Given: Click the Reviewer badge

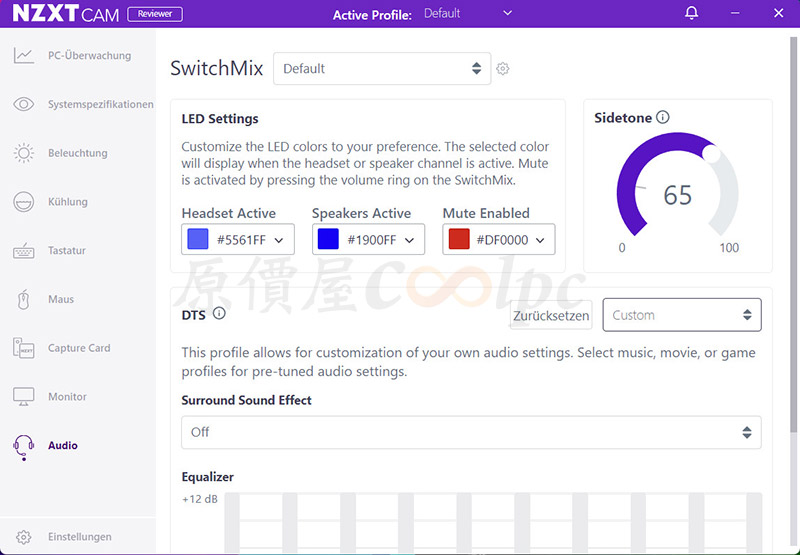Looking at the screenshot, I should pyautogui.click(x=155, y=14).
